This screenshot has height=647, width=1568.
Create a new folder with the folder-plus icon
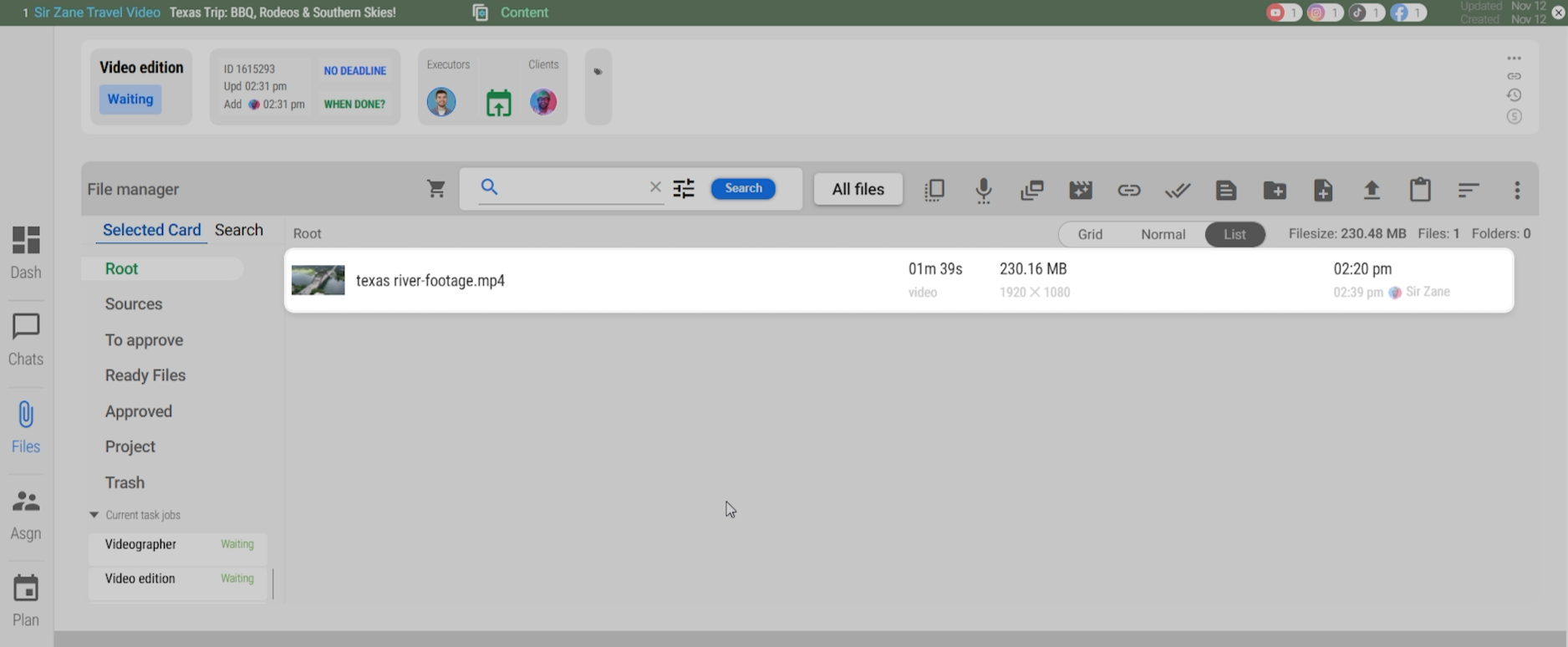(1274, 191)
